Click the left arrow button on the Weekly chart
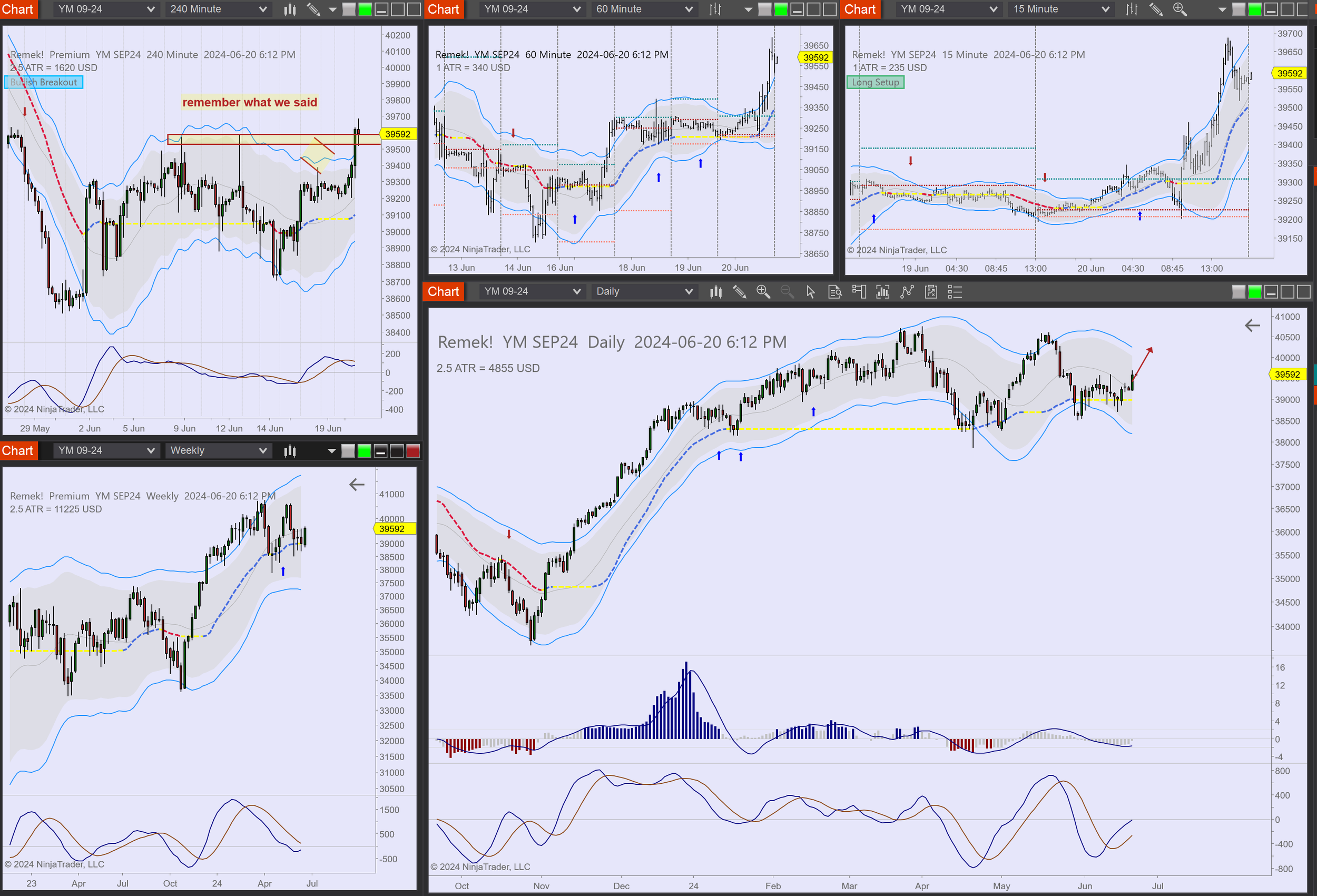The image size is (1317, 896). [357, 485]
